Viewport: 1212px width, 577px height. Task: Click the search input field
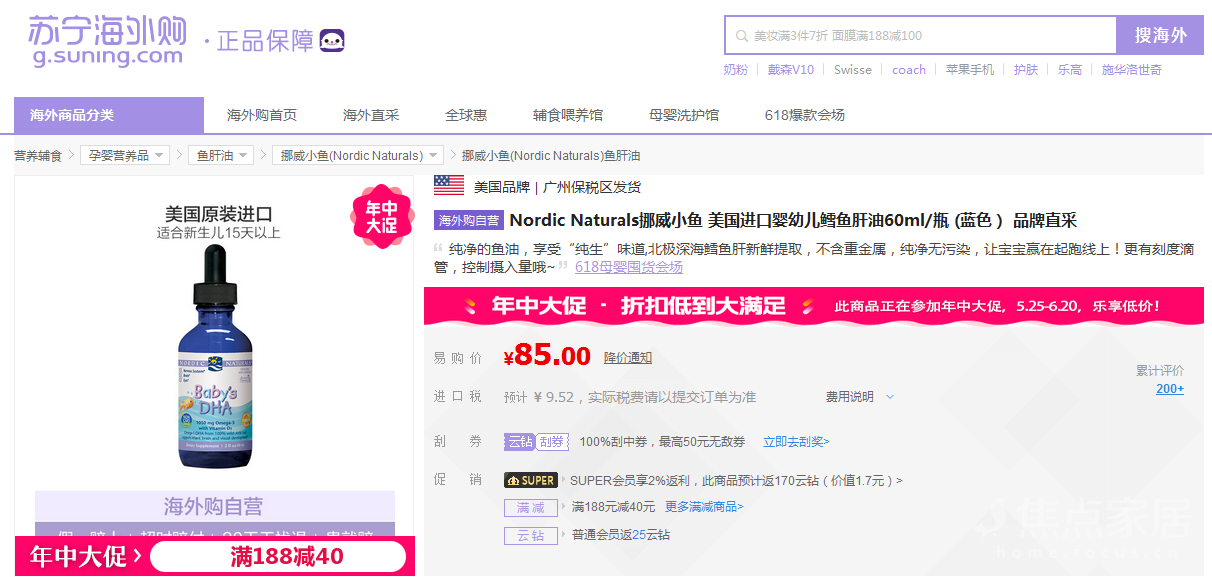pyautogui.click(x=921, y=36)
